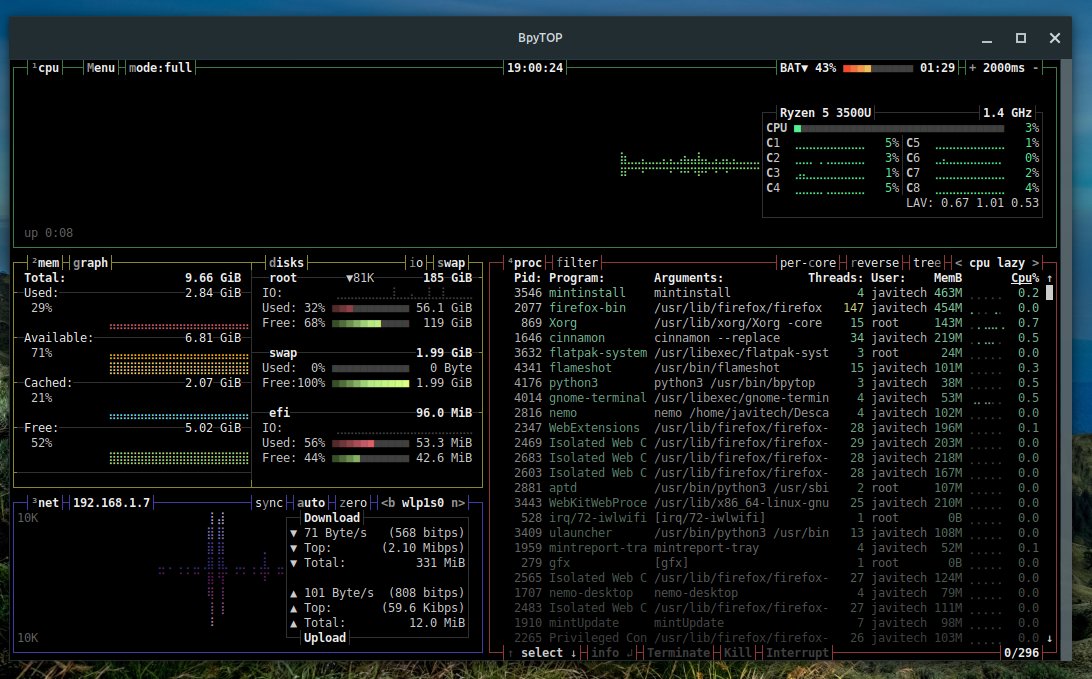Select the ulauncher process row
This screenshot has height=679, width=1092.
click(776, 533)
